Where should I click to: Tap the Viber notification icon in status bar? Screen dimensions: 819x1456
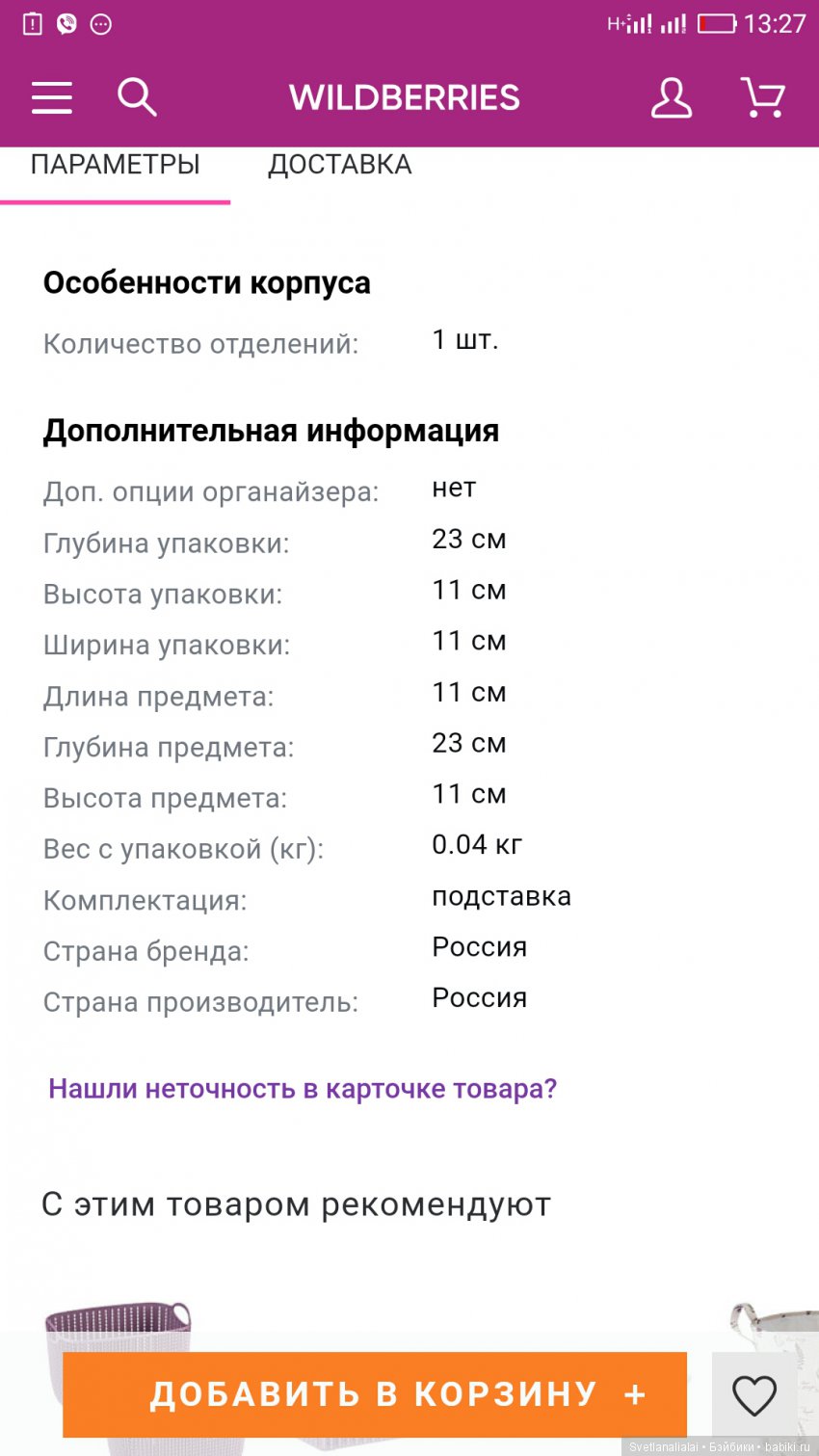point(66,23)
